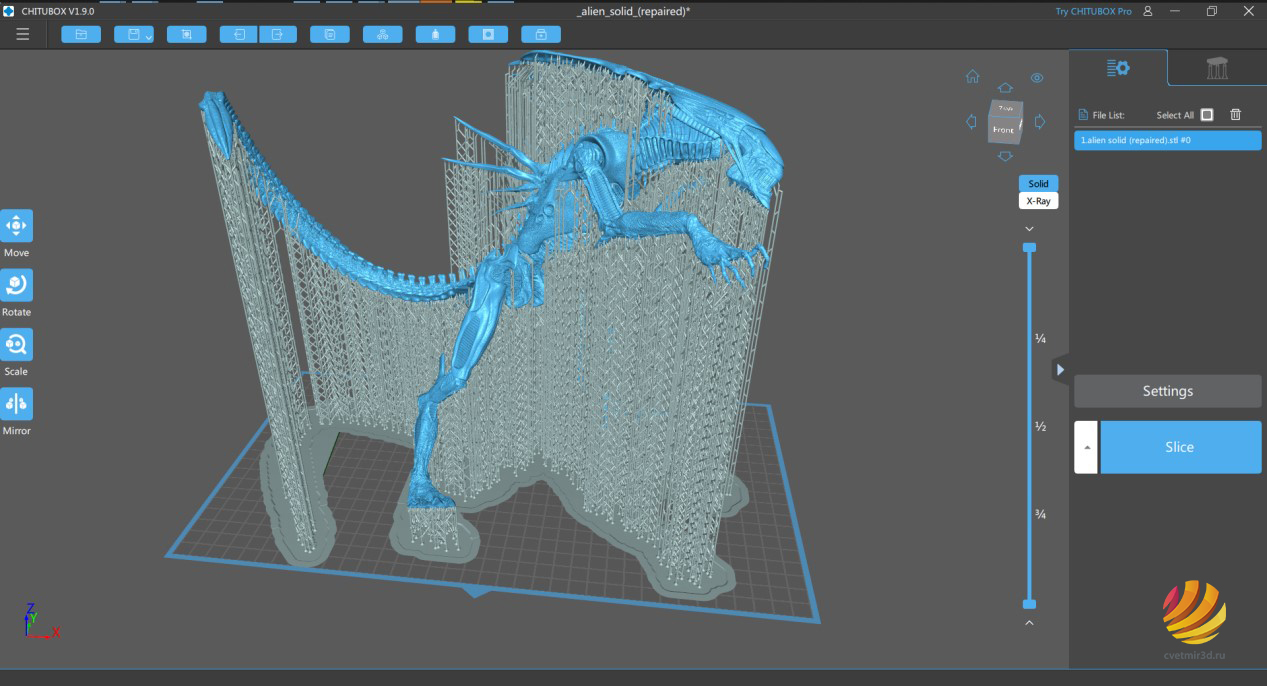Viewport: 1267px width, 686px height.
Task: Select 1.alien solid (repaired).stl in file list
Action: 1168,140
